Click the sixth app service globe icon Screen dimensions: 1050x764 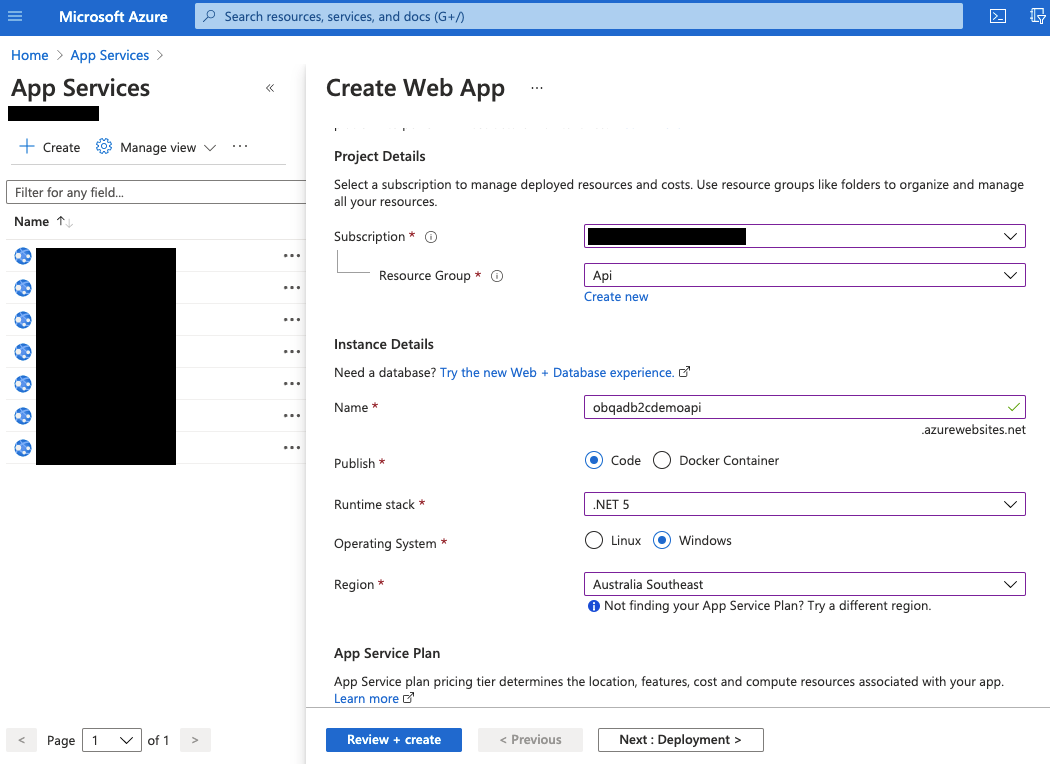23,416
